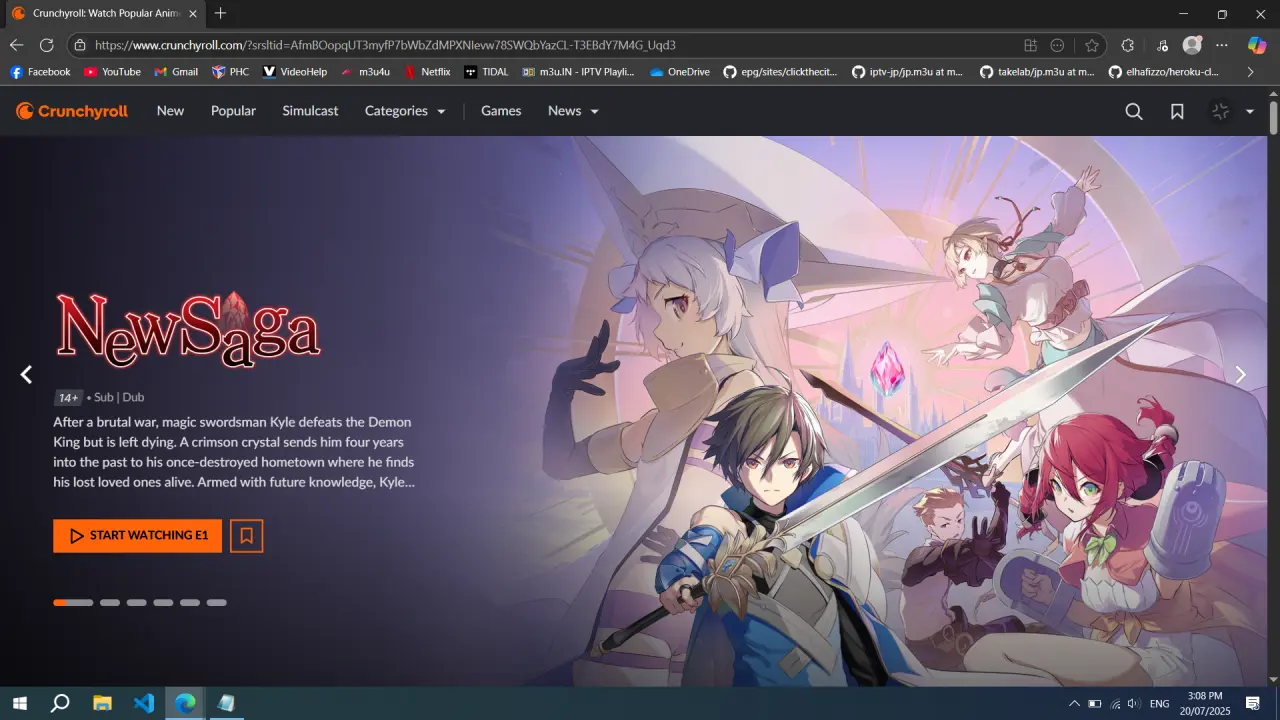The height and width of the screenshot is (720, 1280).
Task: Open the m3u.IN IPTV Playlist bookmark
Action: [578, 72]
